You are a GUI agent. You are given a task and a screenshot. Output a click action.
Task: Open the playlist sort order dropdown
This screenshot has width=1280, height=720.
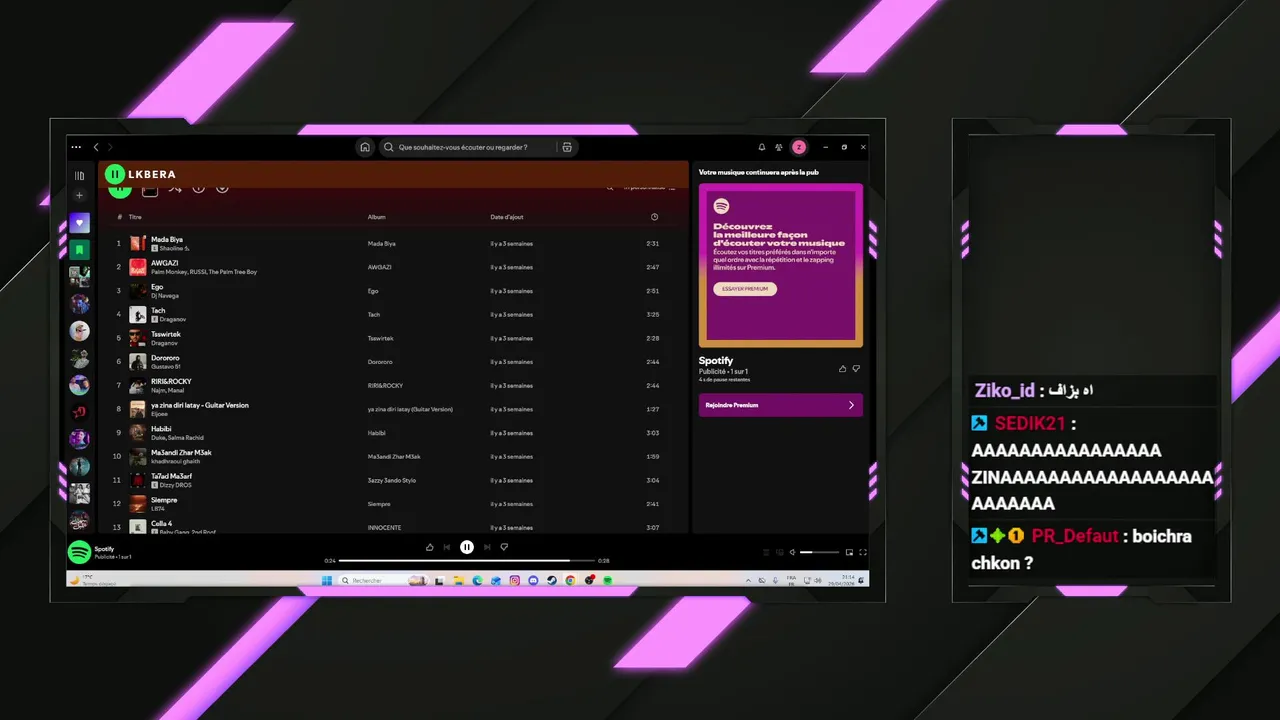[650, 187]
